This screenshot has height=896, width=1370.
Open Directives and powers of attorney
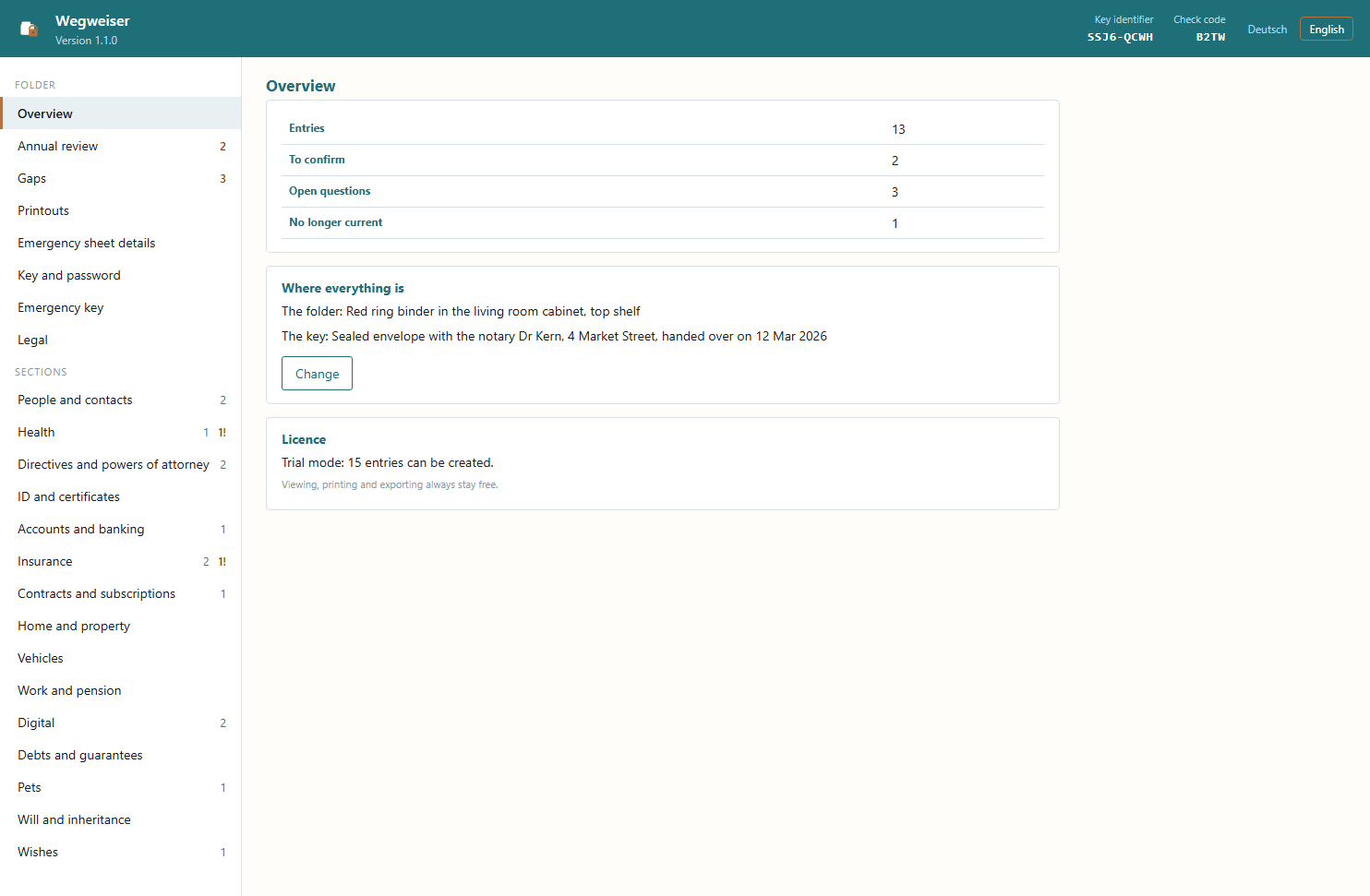120,464
